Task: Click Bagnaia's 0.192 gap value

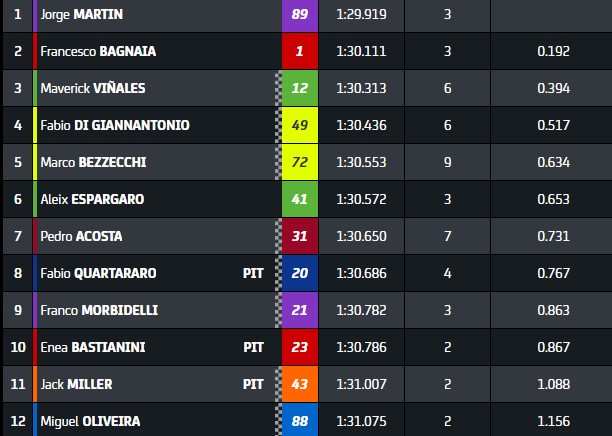Action: coord(553,51)
